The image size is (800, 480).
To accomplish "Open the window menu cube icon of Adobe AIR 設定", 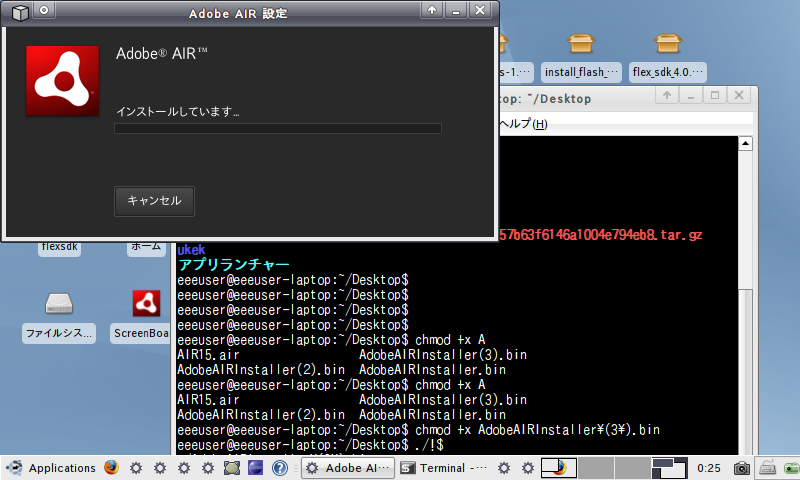I will (x=19, y=12).
